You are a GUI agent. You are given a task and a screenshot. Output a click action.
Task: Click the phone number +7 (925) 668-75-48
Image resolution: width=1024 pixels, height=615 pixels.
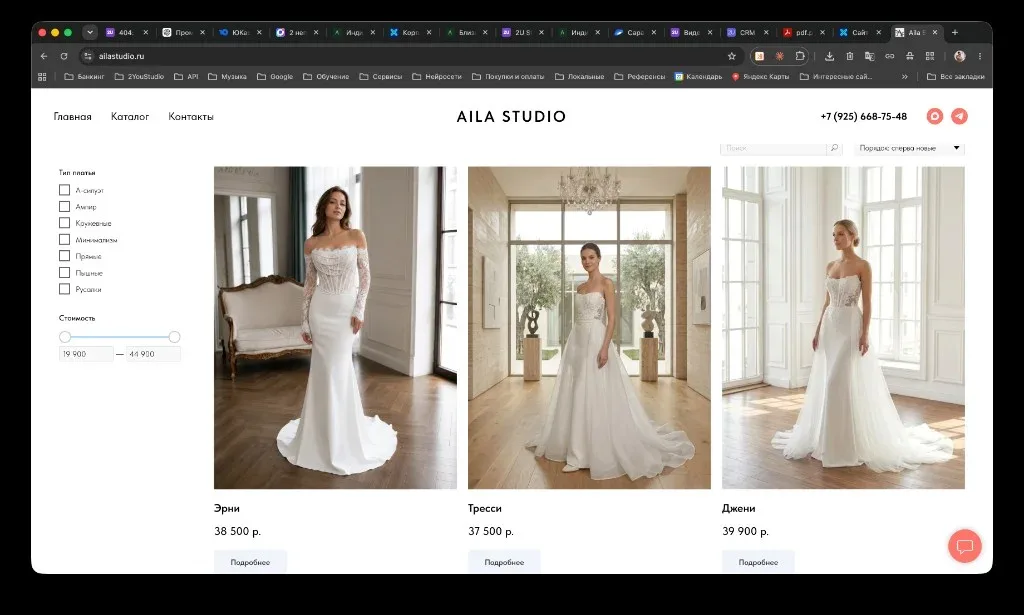pyautogui.click(x=863, y=116)
